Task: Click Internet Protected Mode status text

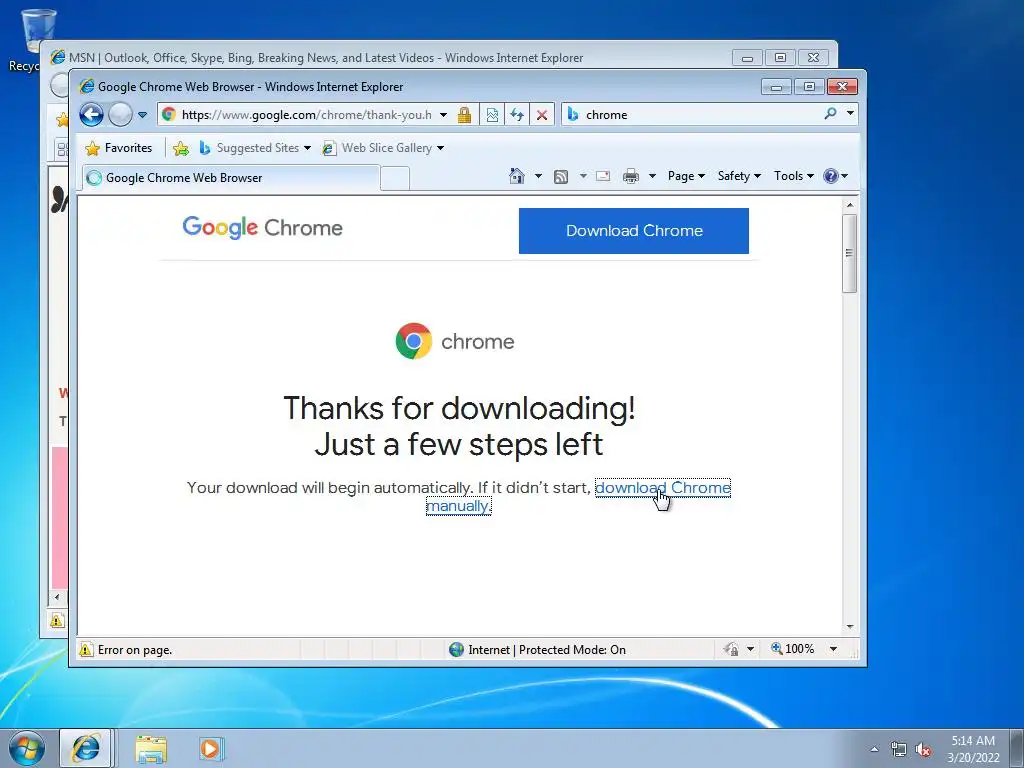Action: click(x=547, y=650)
